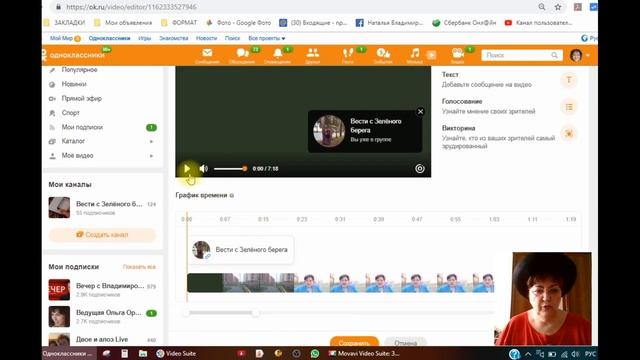640x360 pixels.
Task: Open the Обсуждения discussions icon
Action: [242, 56]
